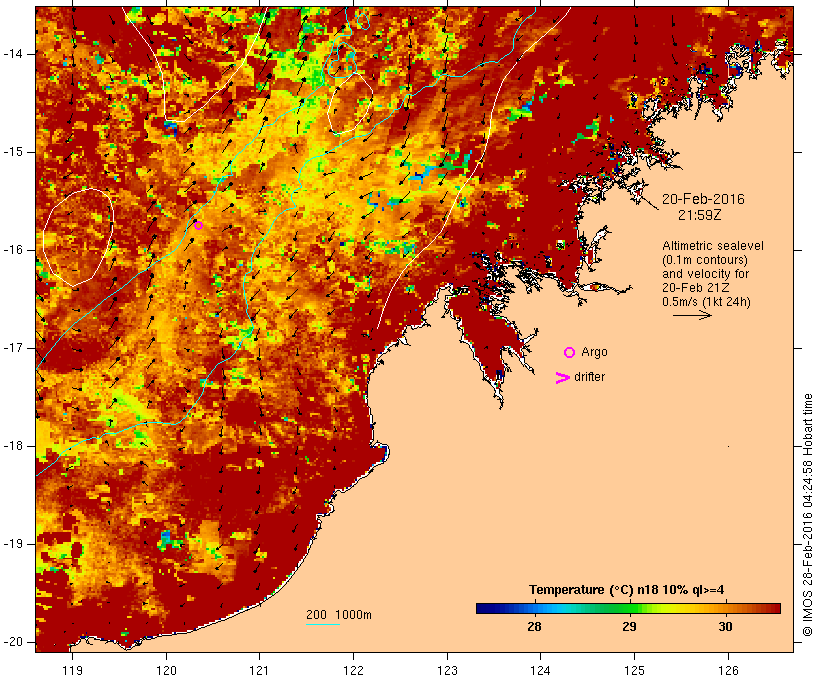
Task: Click the temperature color bar
Action: coord(628,608)
